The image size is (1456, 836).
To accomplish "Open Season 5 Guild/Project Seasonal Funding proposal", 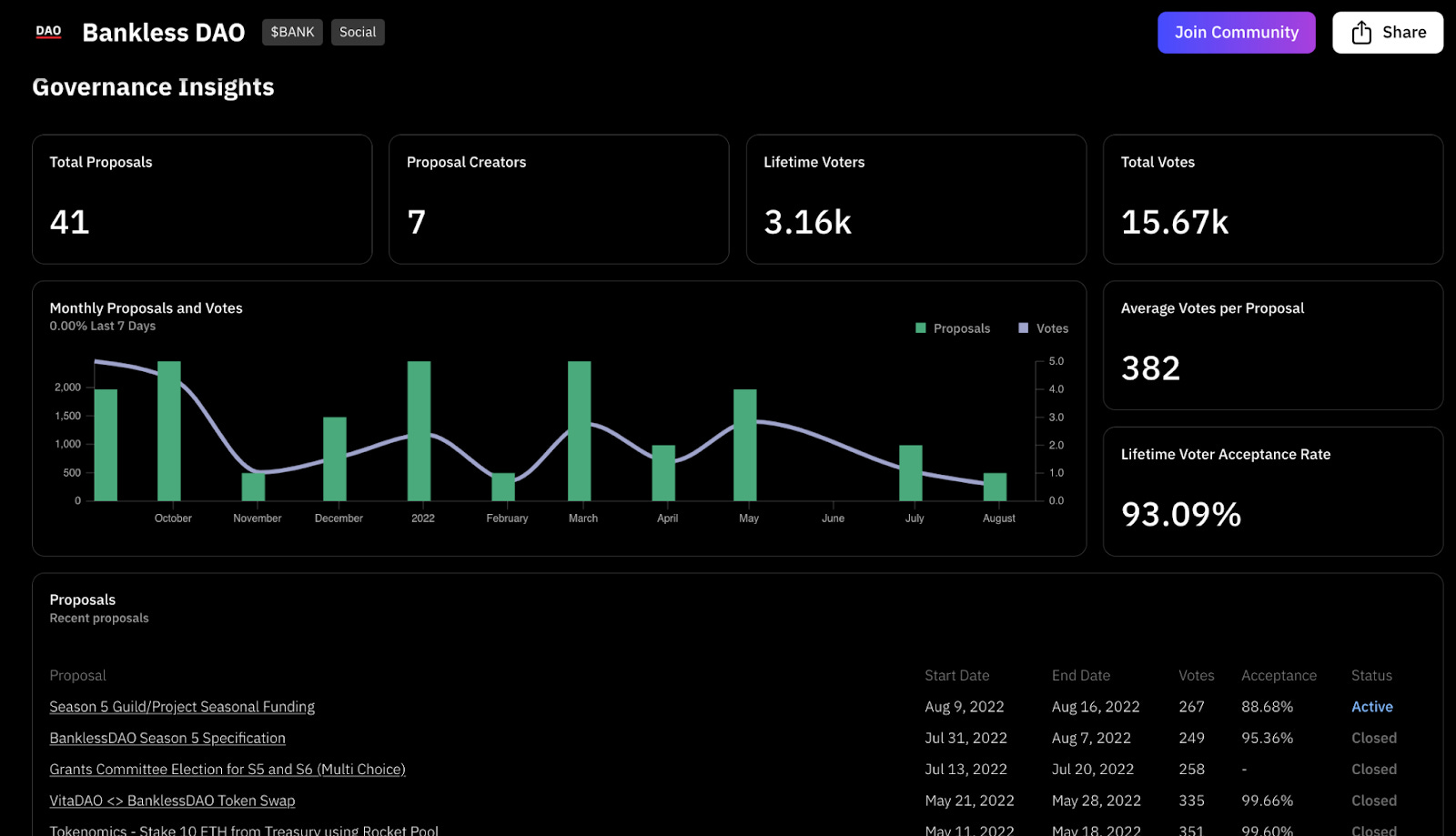I will [x=182, y=707].
